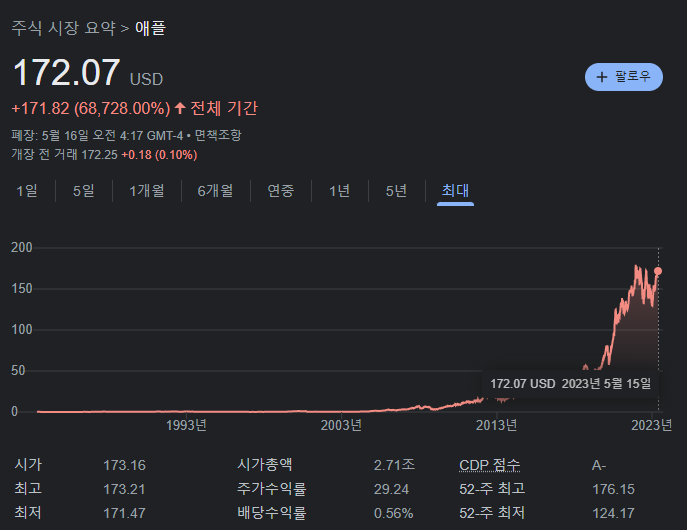The width and height of the screenshot is (687, 530).
Task: Click the 전체 기간 up-arrow icon
Action: click(180, 108)
